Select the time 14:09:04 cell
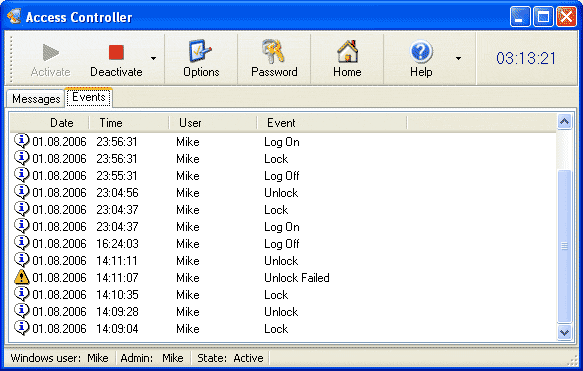The width and height of the screenshot is (583, 371). (117, 329)
